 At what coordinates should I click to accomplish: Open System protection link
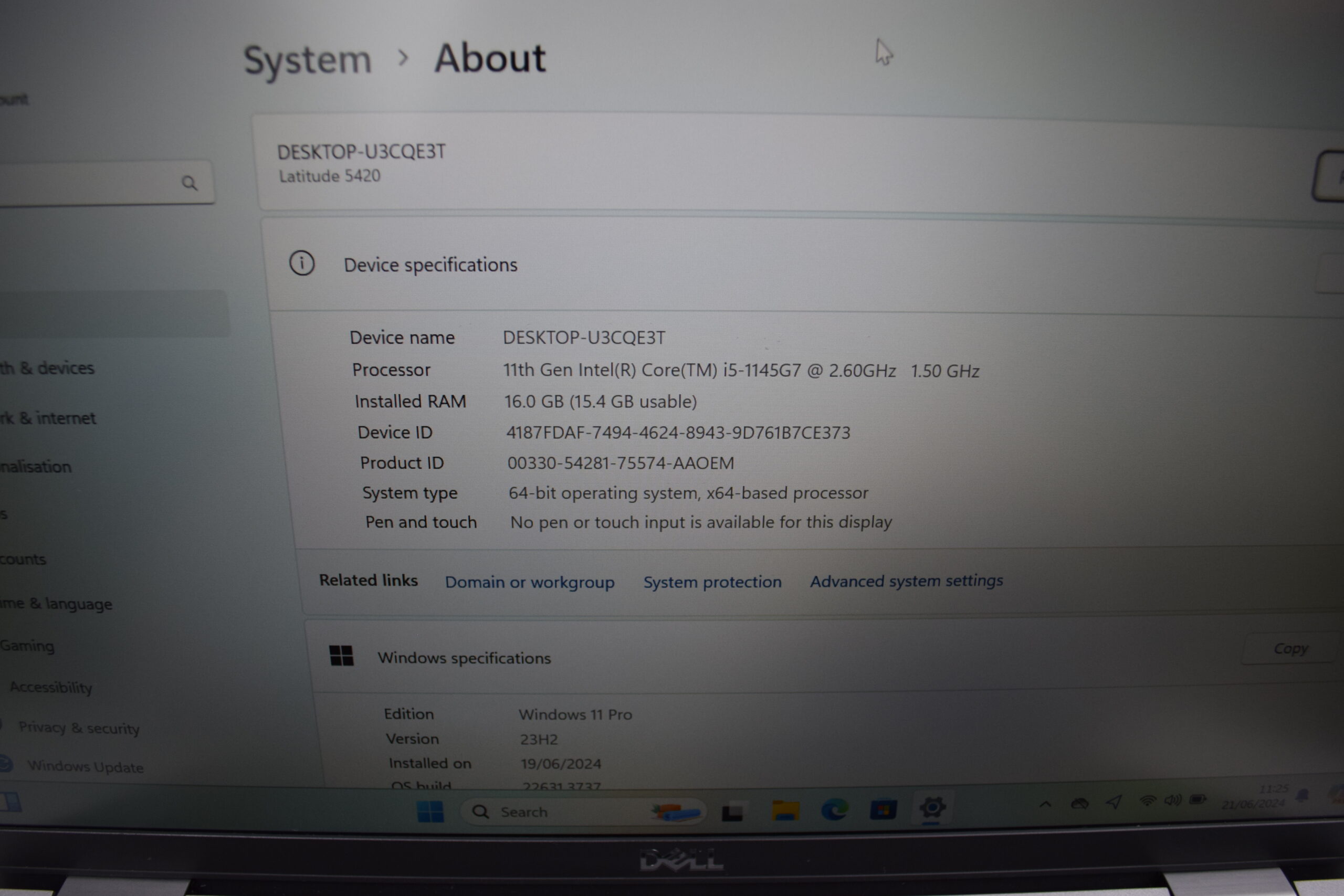[x=712, y=582]
